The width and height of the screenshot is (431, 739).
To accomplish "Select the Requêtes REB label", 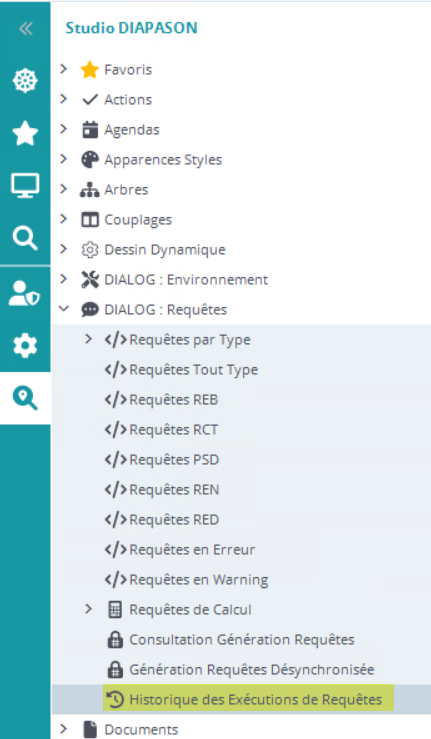I will click(x=174, y=400).
